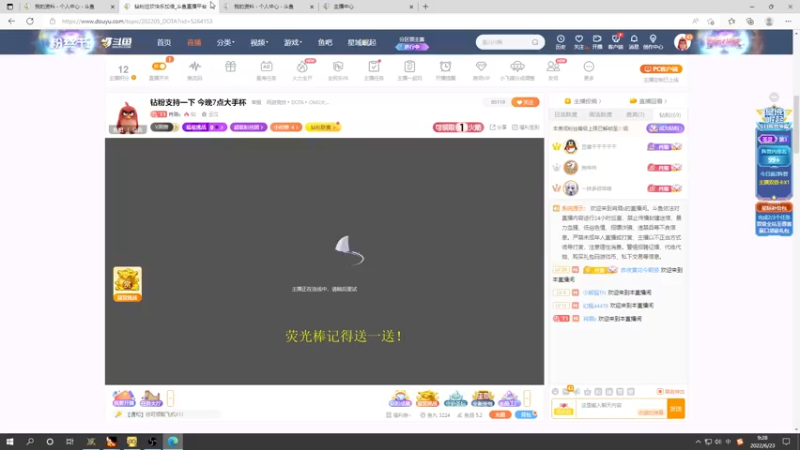Open the friends icon tagged NEW

point(553,66)
